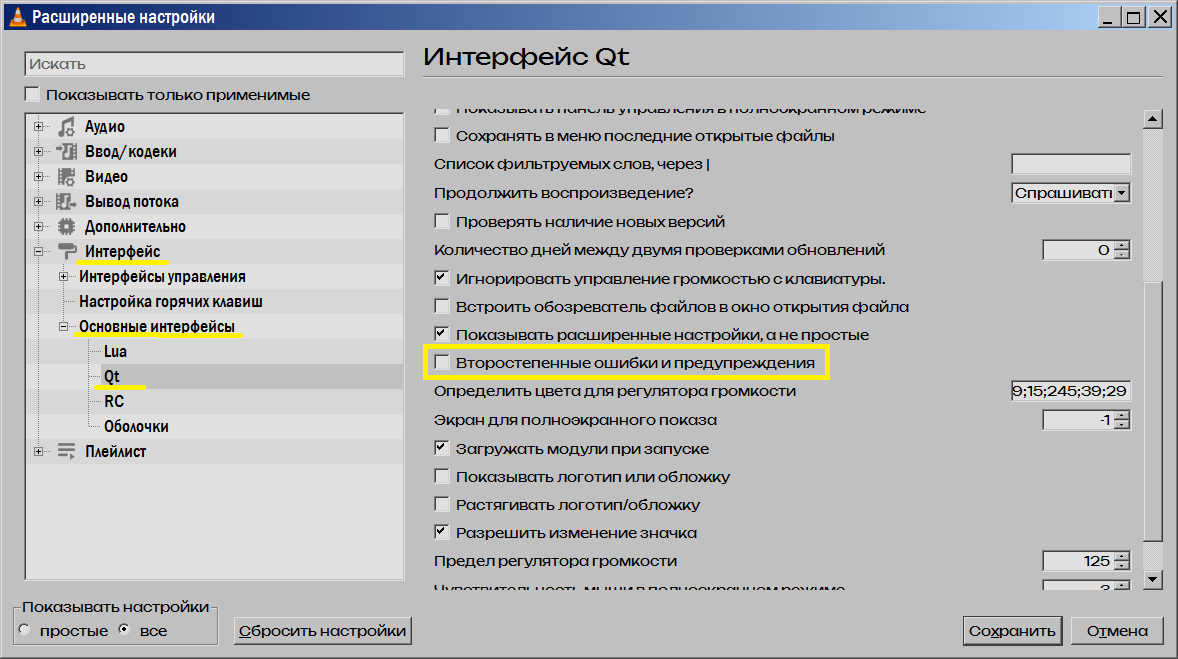Select Основные интерфейсы in the tree
This screenshot has width=1178, height=659.
point(156,326)
